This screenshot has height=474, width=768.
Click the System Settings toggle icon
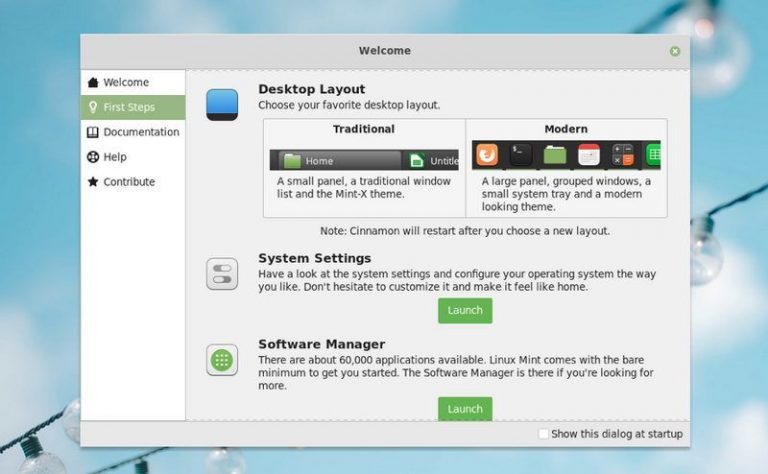tap(222, 274)
